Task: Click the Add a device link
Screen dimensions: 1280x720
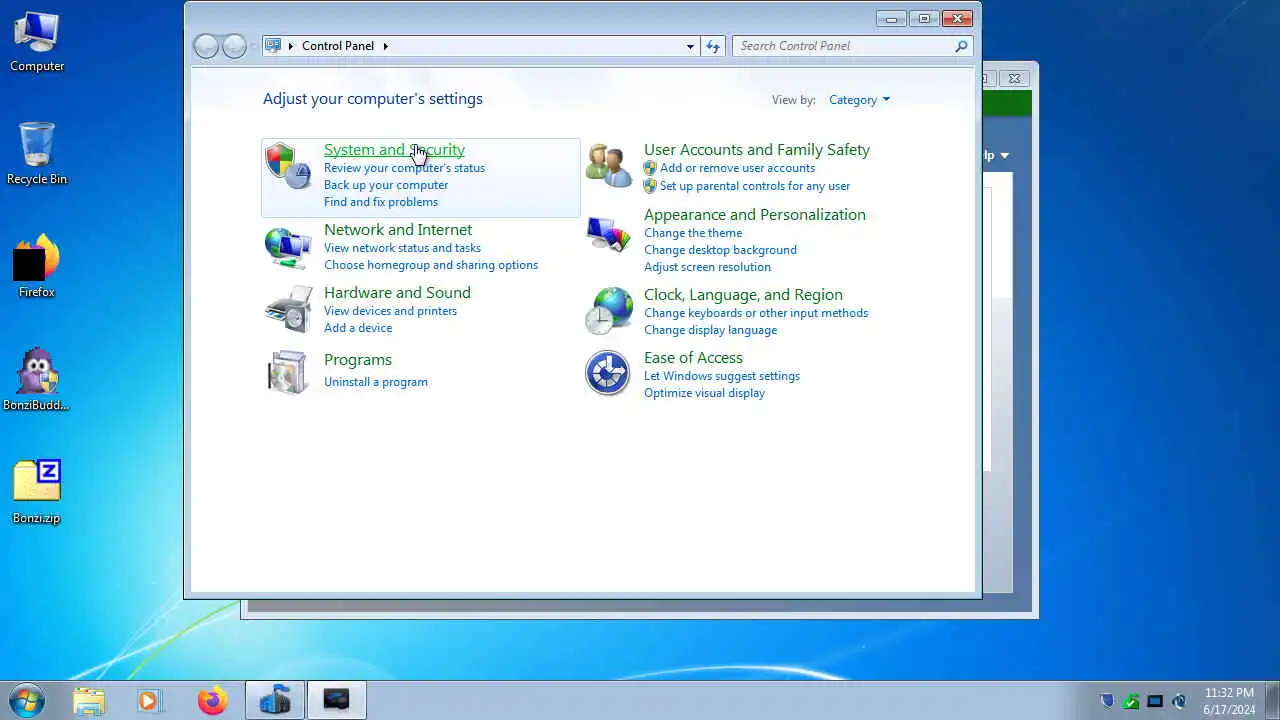Action: 358,328
